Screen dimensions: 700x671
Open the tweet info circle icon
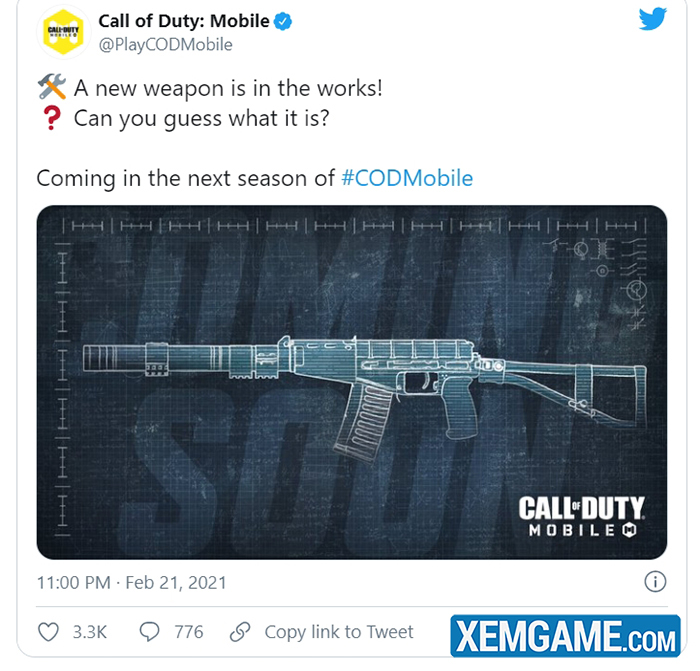(655, 582)
